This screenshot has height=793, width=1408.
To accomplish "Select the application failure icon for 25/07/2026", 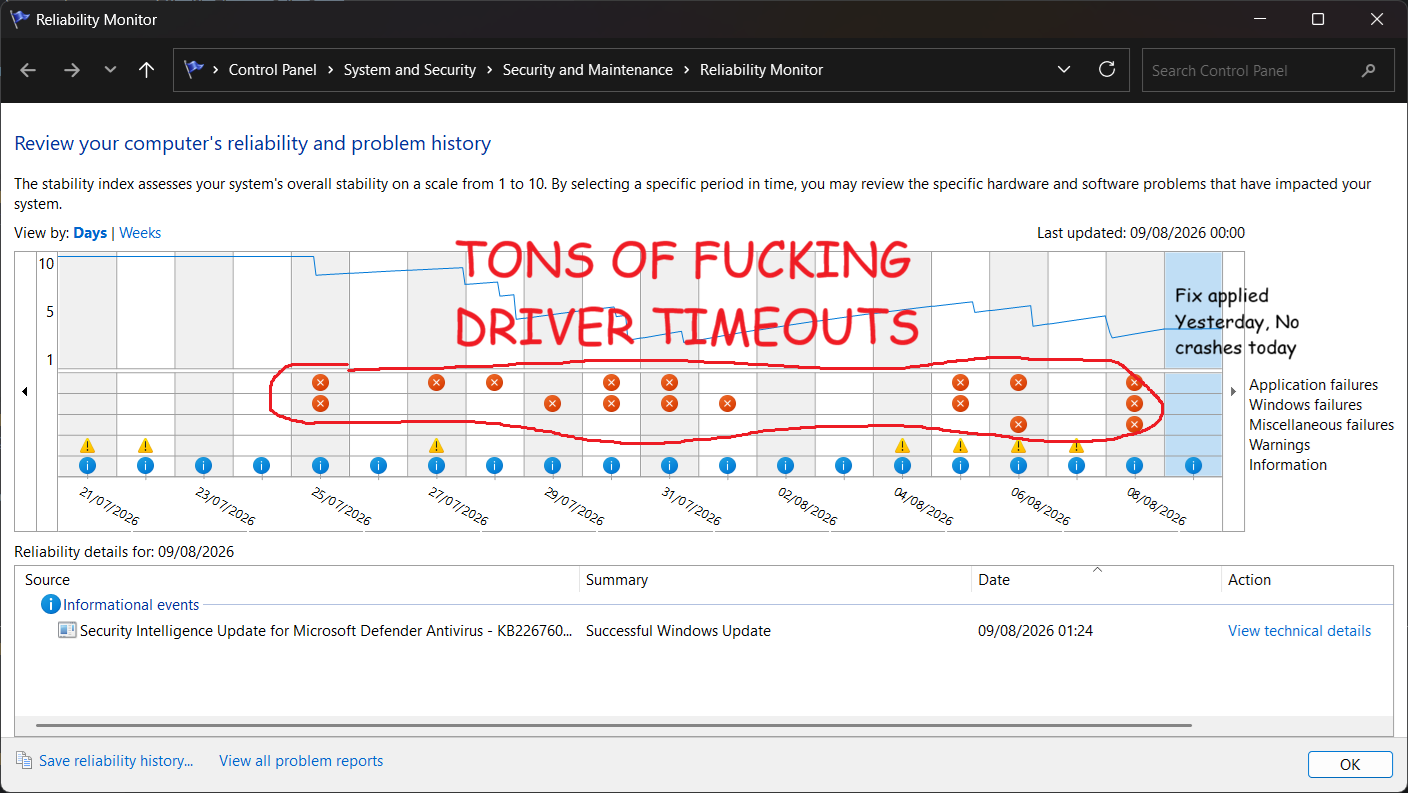I will tap(320, 382).
